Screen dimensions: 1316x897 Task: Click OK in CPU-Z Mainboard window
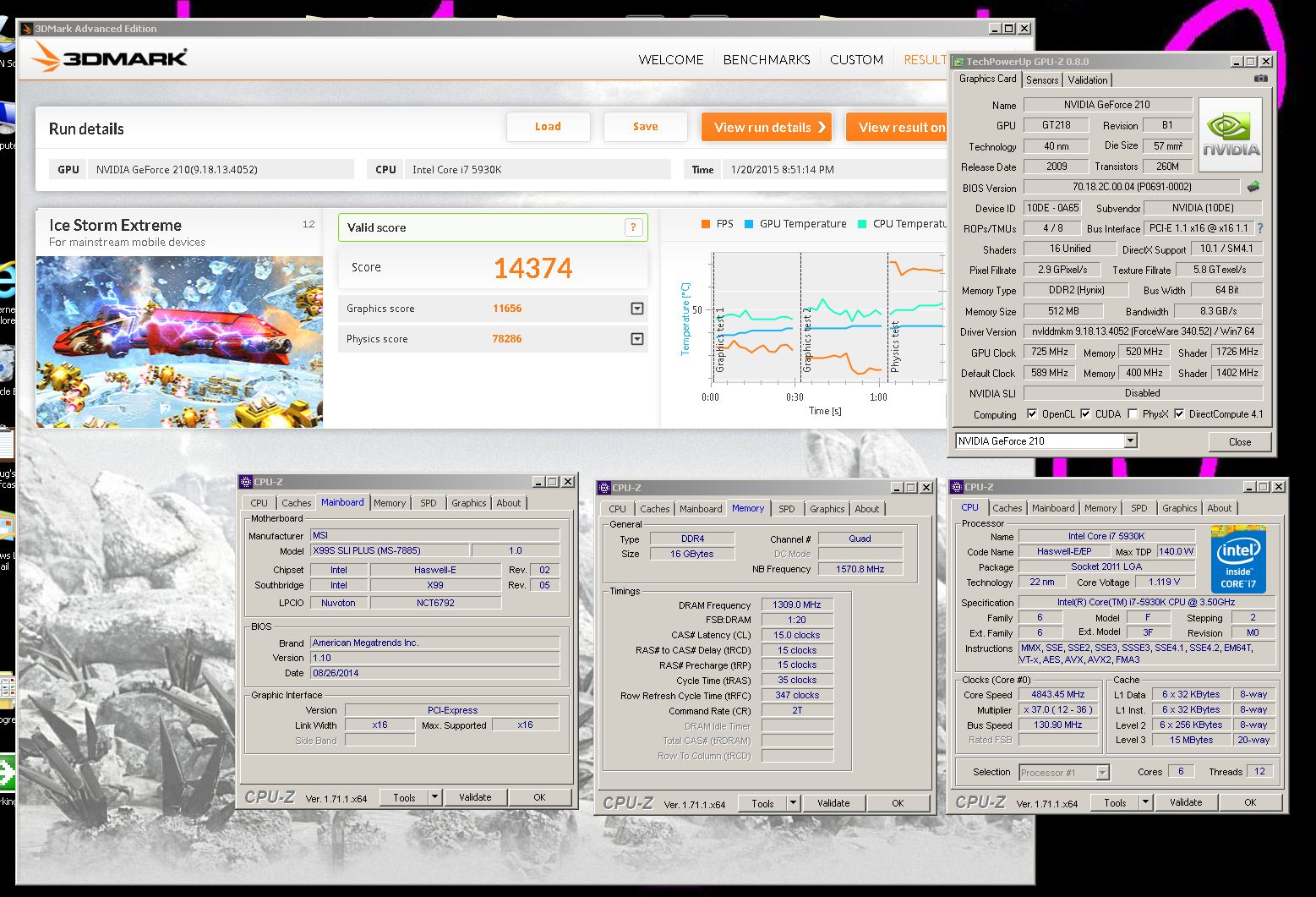click(x=539, y=797)
